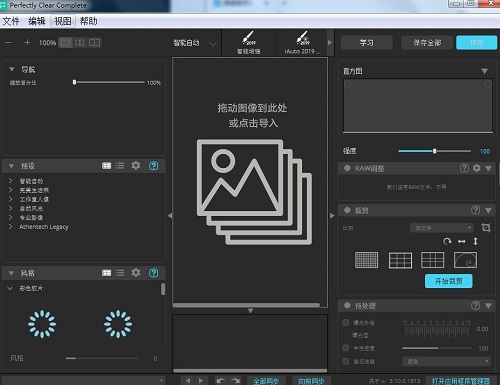The width and height of the screenshot is (500, 385).
Task: Click the flip vertical icon
Action: pyautogui.click(x=476, y=241)
